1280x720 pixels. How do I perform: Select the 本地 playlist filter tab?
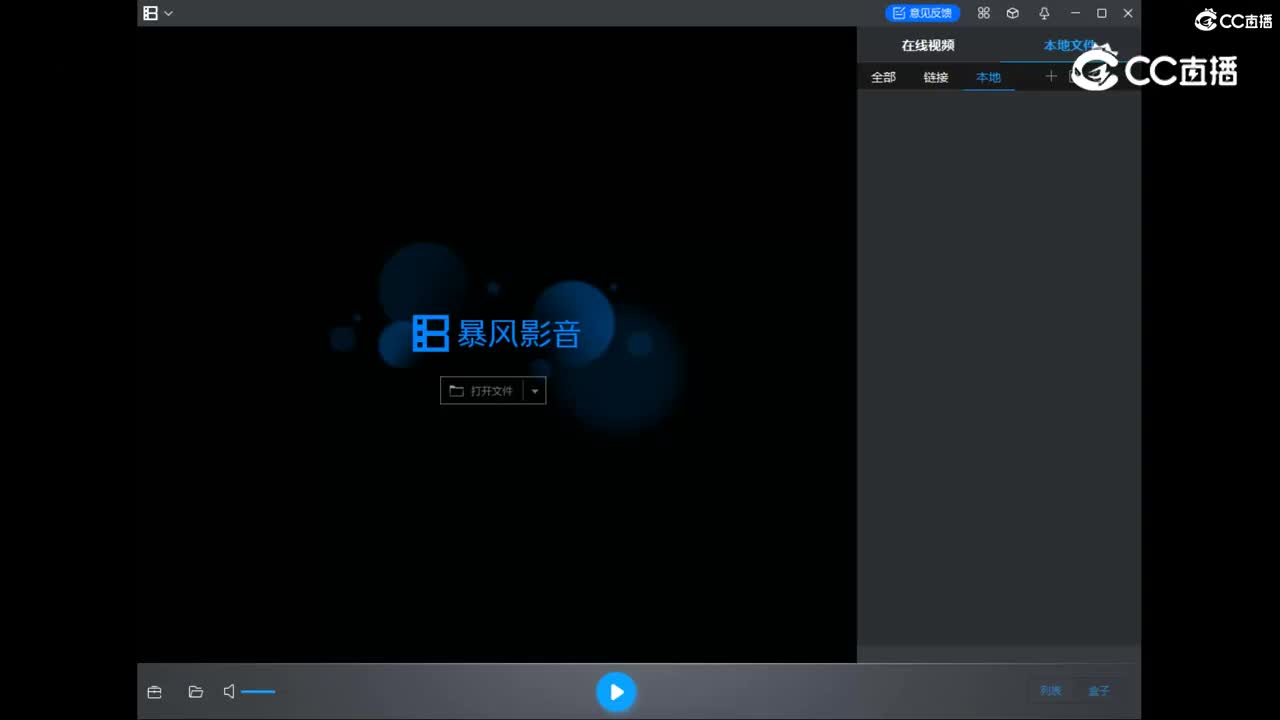coord(988,77)
